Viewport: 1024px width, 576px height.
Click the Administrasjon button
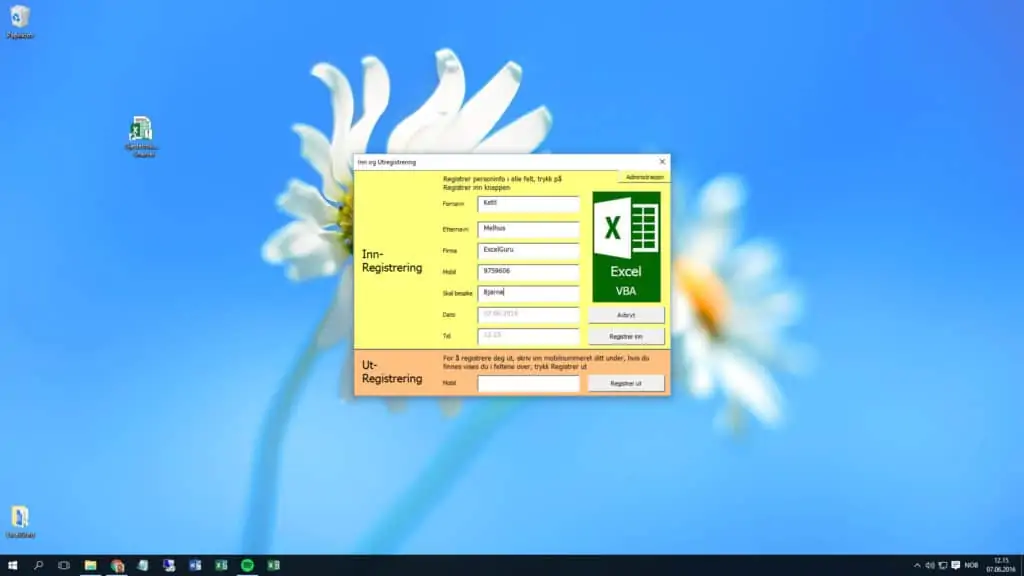coord(644,177)
